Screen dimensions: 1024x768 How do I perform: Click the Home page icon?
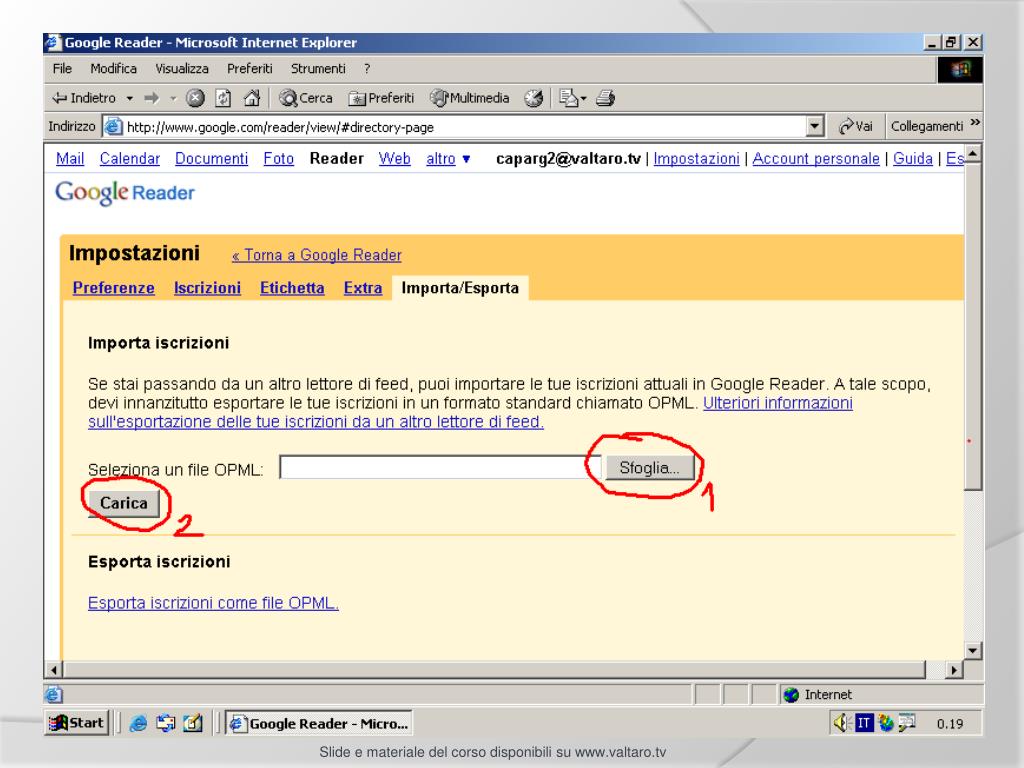[x=251, y=98]
